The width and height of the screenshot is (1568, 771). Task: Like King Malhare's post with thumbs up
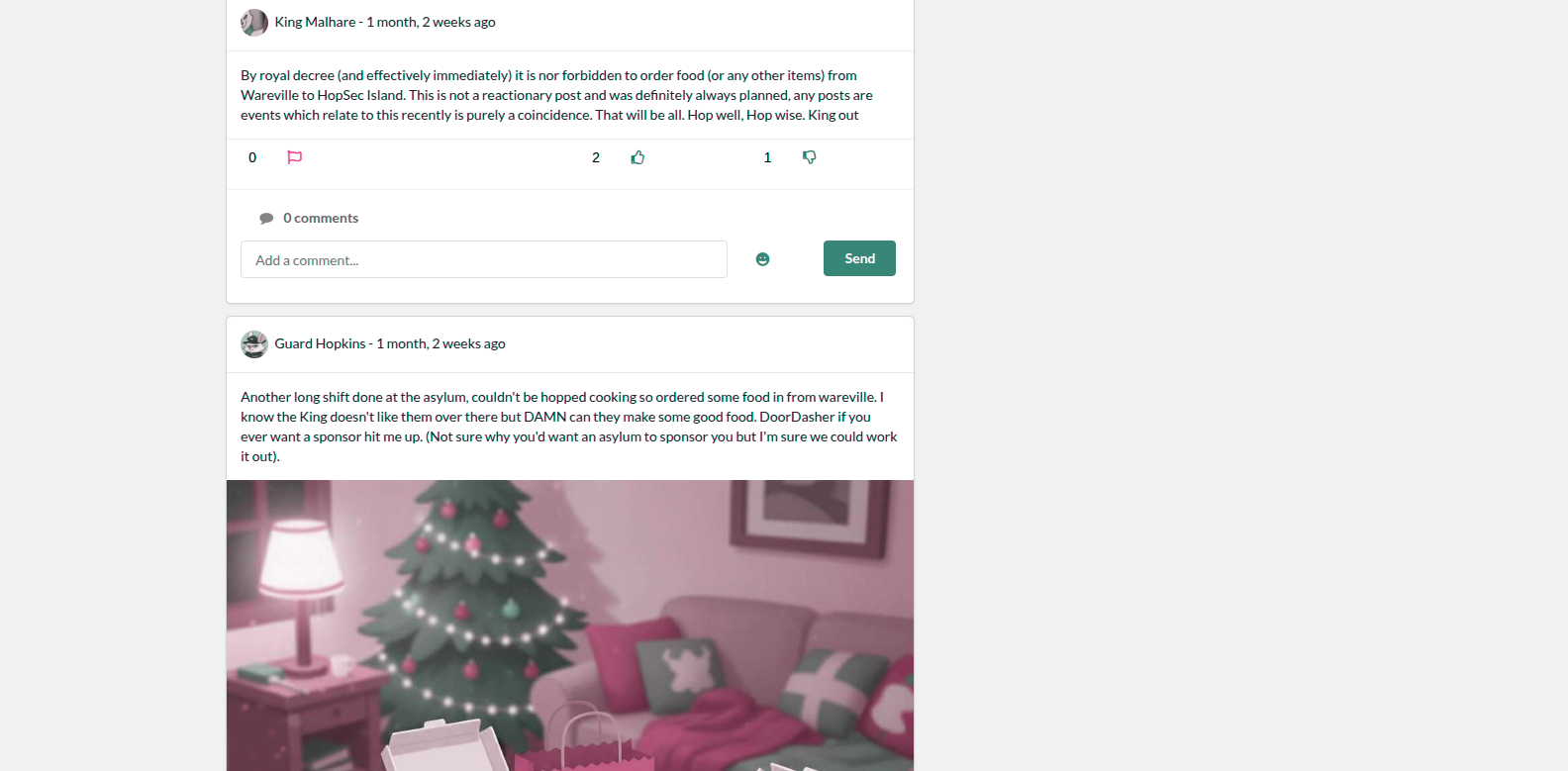[x=637, y=157]
